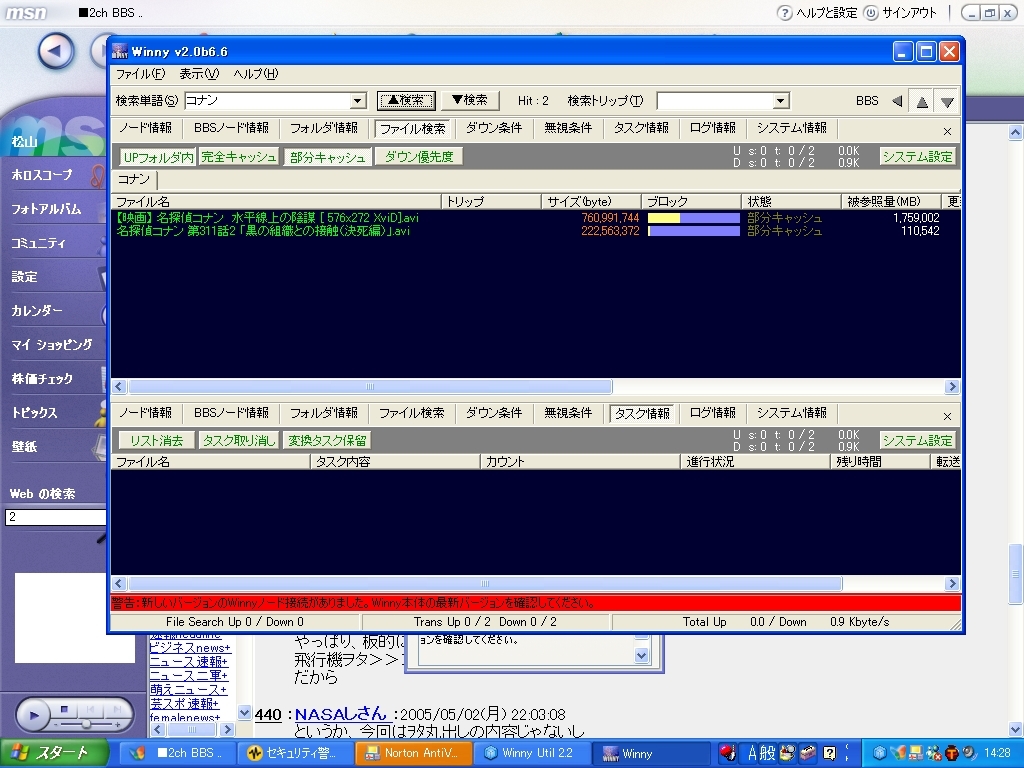
Task: Expand the 検索単語 combo box dropdown
Action: tap(357, 101)
